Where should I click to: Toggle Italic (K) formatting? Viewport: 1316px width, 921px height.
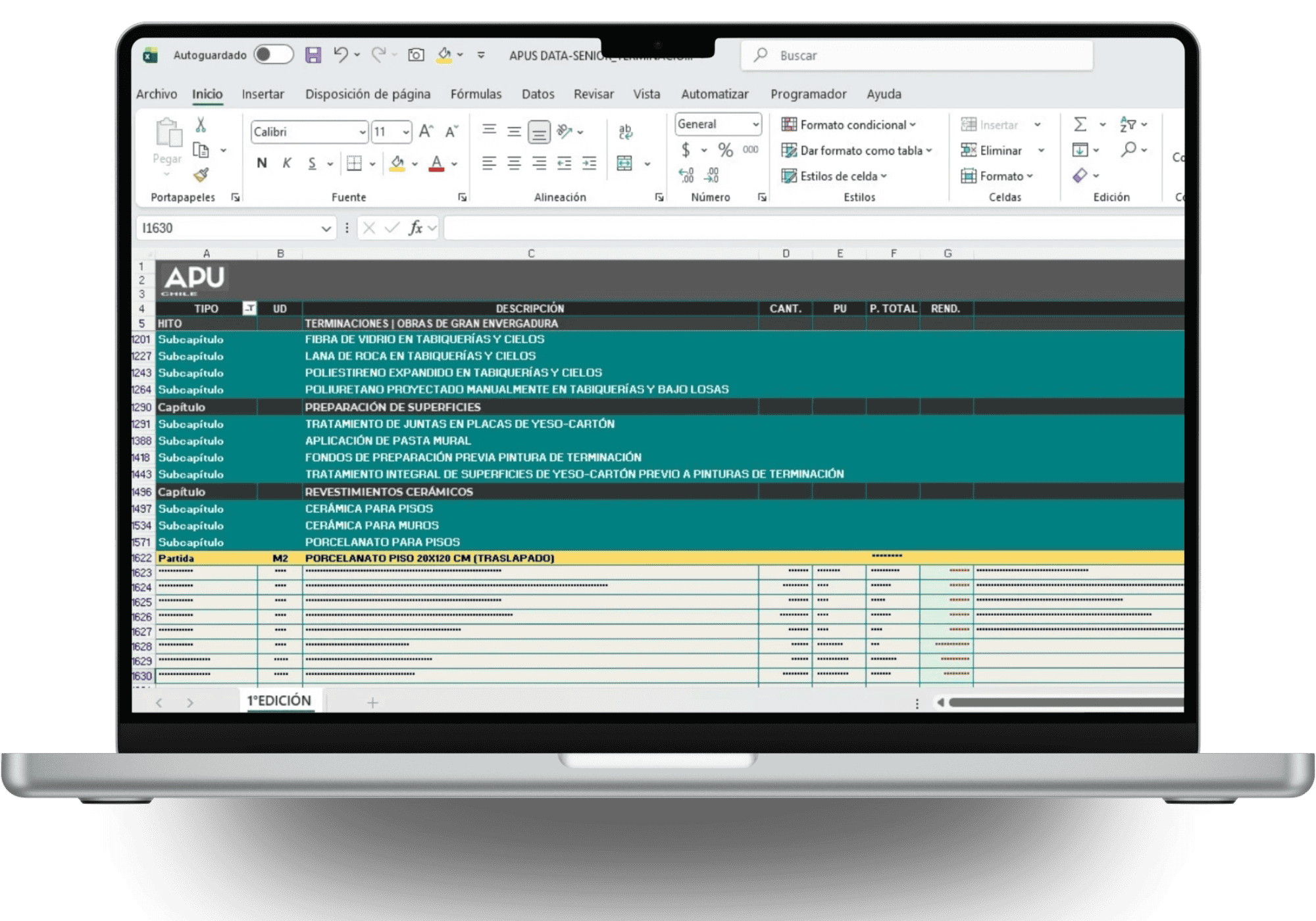tap(287, 163)
